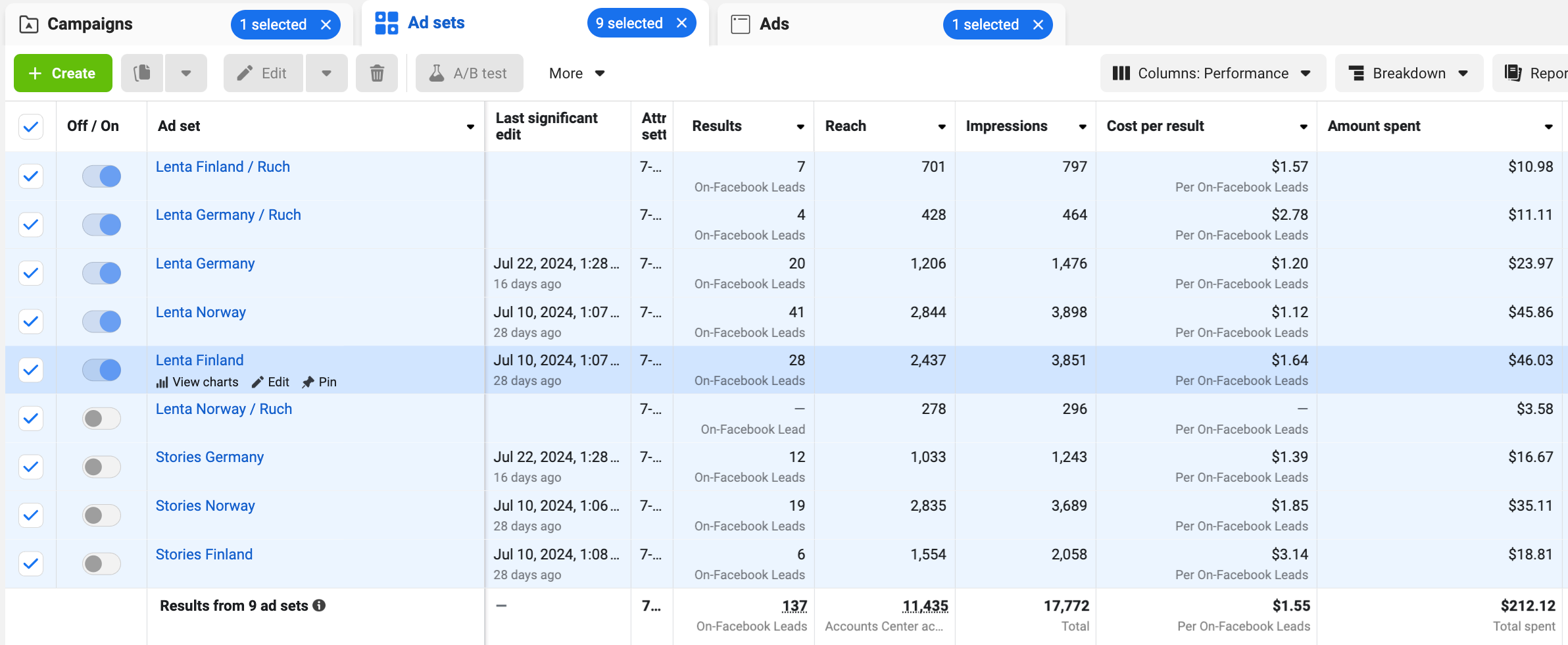Clear the 9 selected ad sets
The width and height of the screenshot is (1568, 645).
(682, 24)
